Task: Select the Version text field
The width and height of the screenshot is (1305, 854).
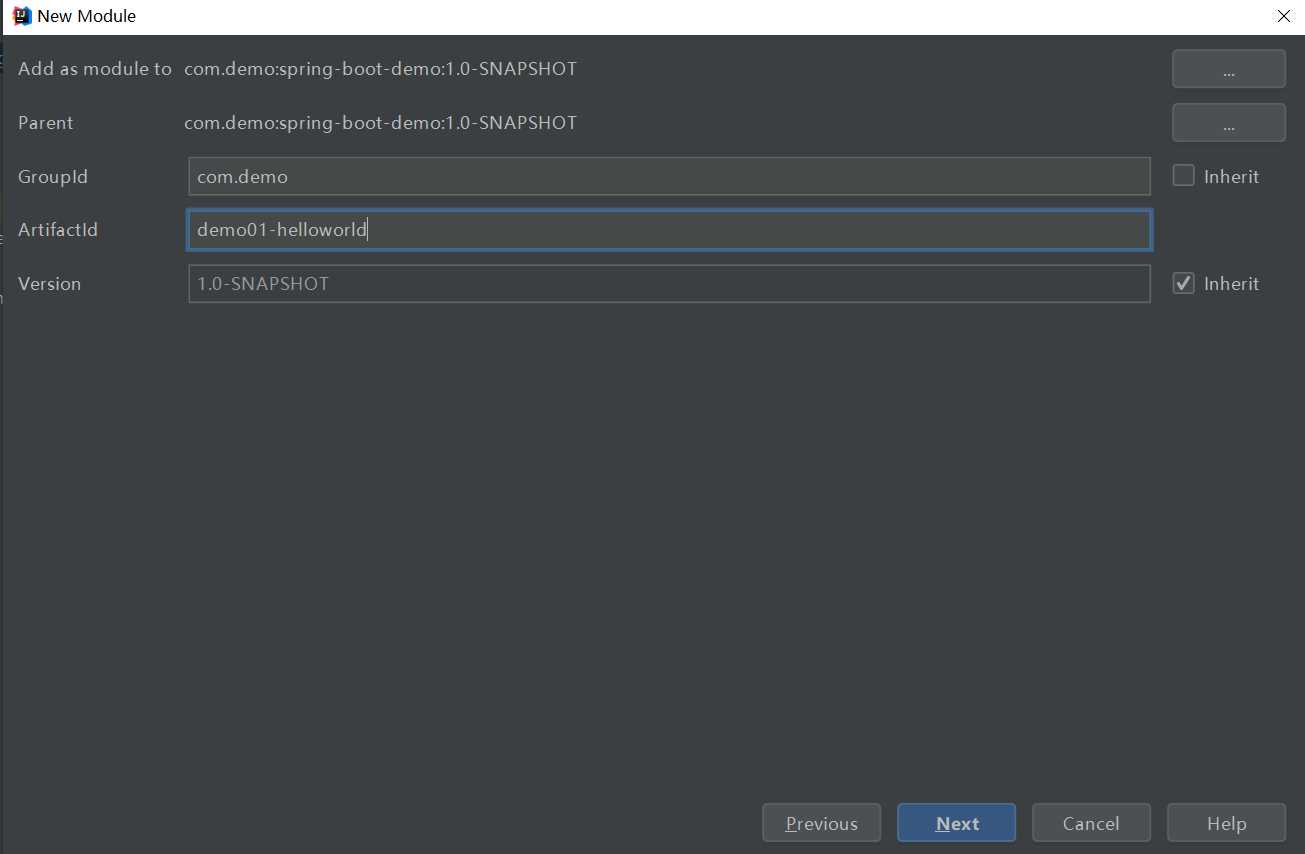Action: tap(668, 284)
